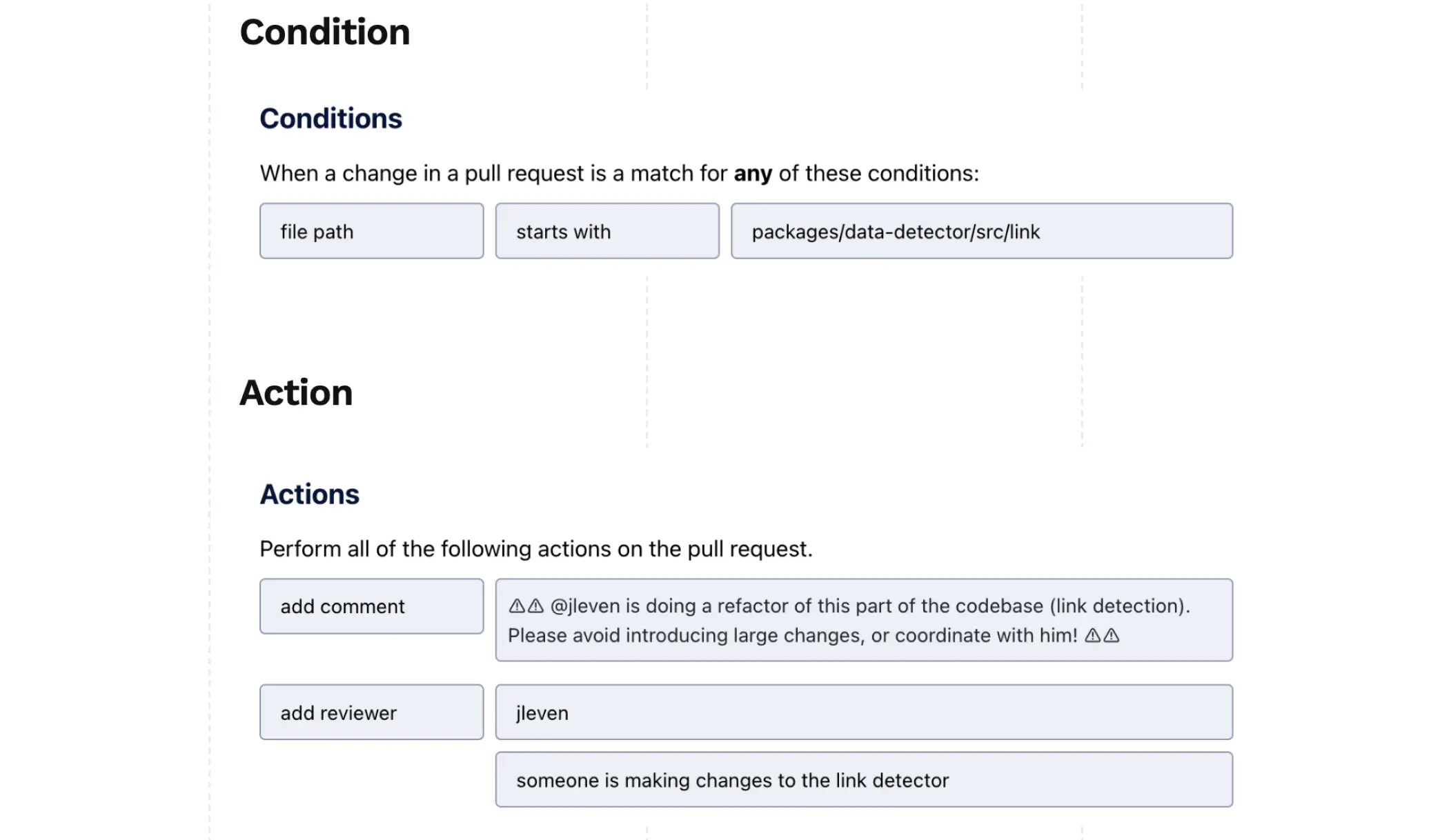The width and height of the screenshot is (1449, 840).
Task: Click the blue 'Conditions' subheading
Action: tap(331, 119)
